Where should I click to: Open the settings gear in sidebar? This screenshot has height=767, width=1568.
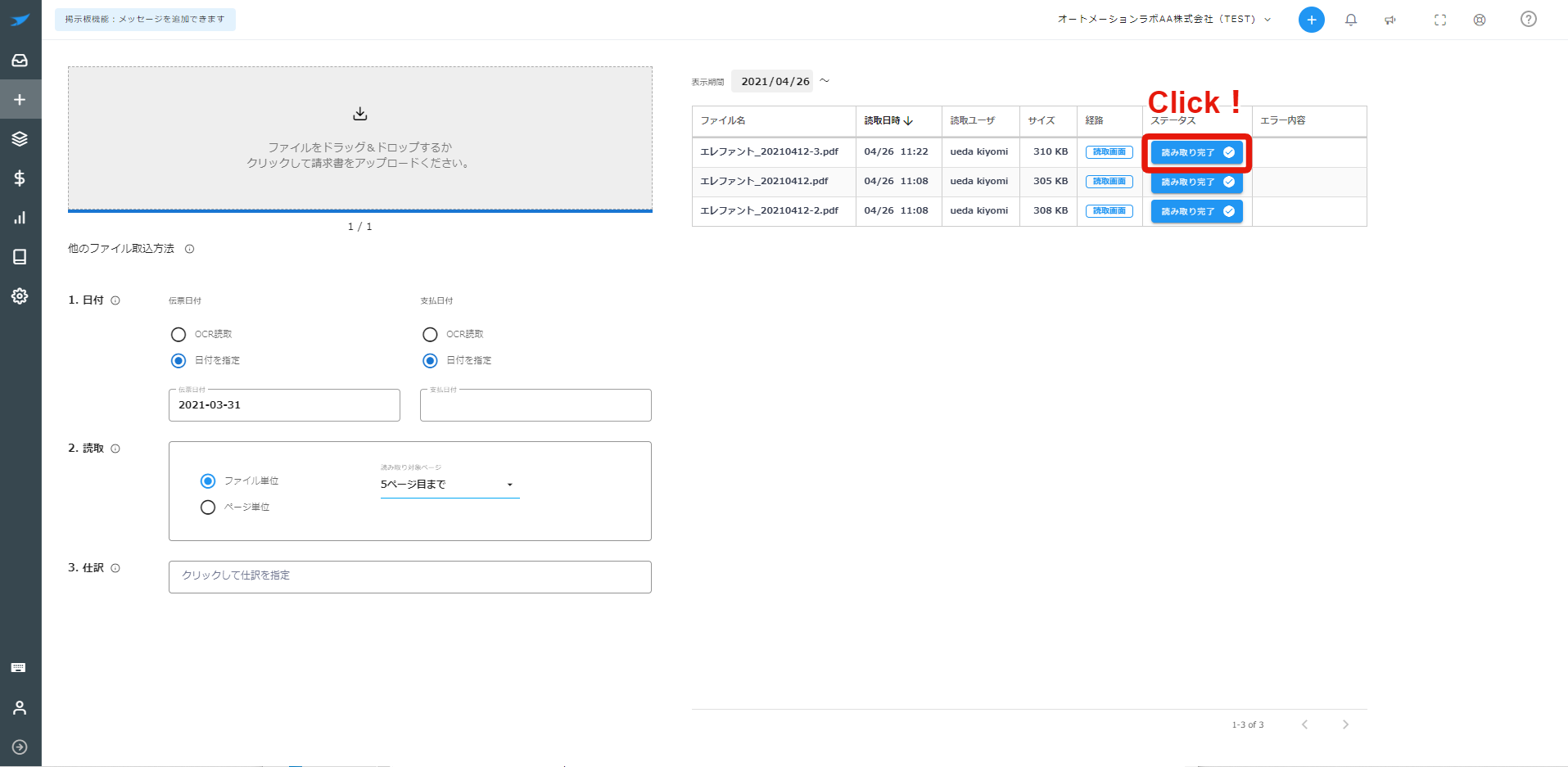click(20, 296)
